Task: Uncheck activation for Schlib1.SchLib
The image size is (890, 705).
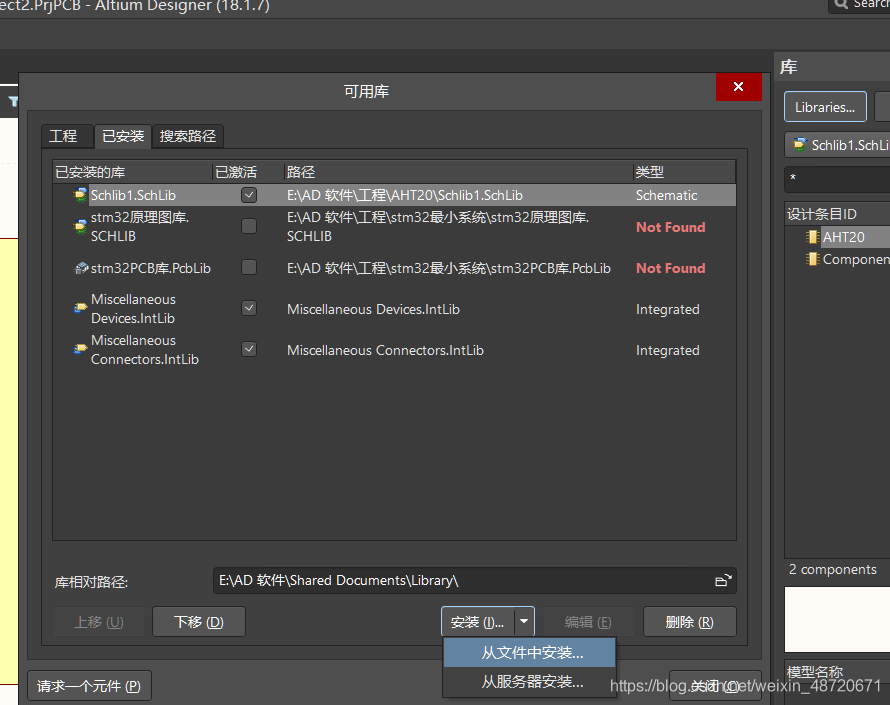Action: tap(249, 195)
